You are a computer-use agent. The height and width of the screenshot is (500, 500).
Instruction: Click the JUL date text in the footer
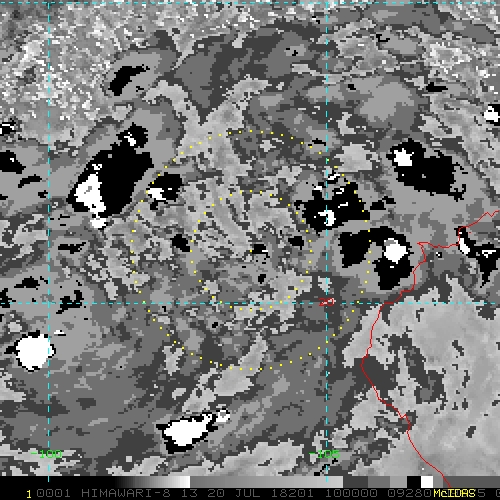pos(248,493)
